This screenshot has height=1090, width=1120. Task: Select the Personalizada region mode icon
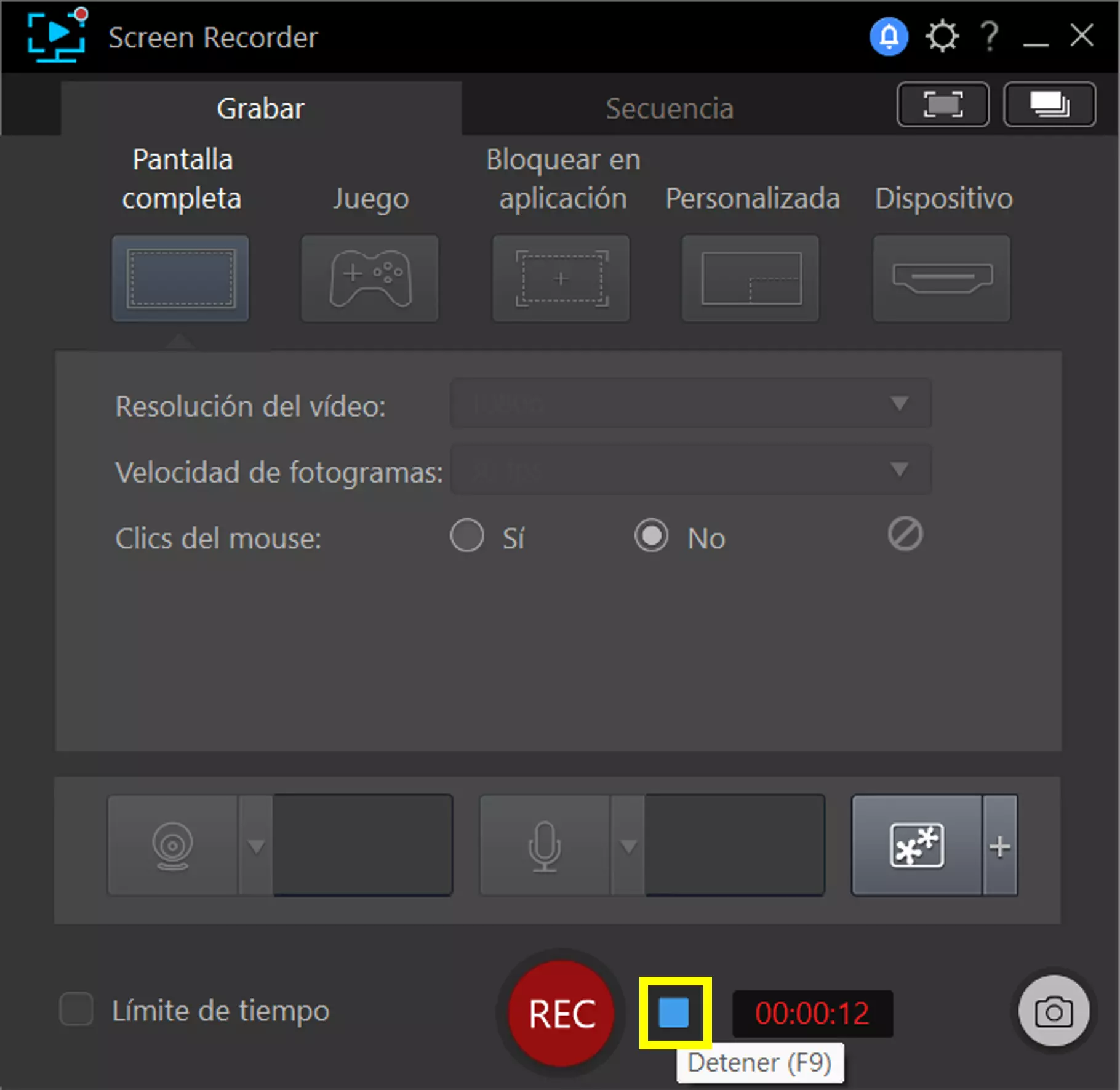tap(751, 278)
